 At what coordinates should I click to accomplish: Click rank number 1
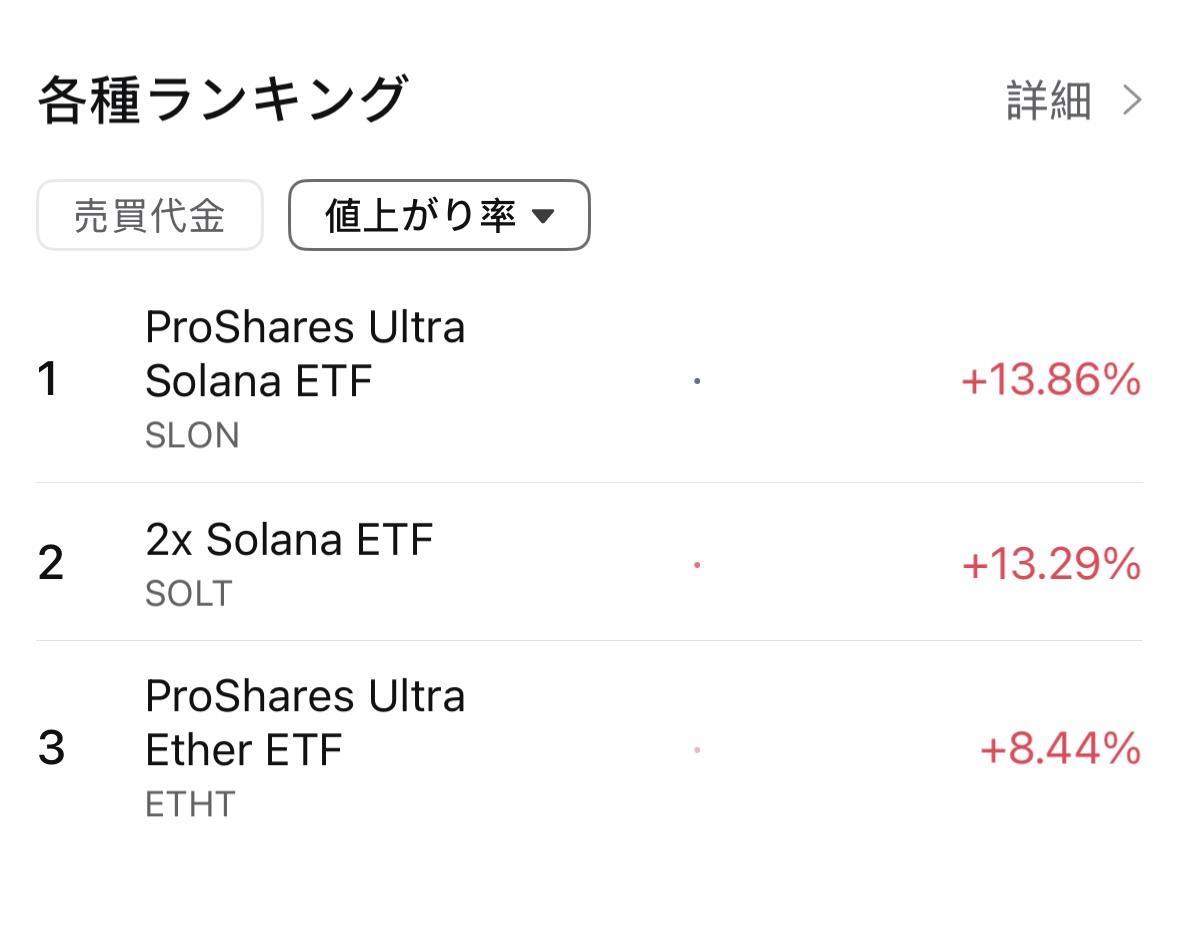[x=48, y=378]
